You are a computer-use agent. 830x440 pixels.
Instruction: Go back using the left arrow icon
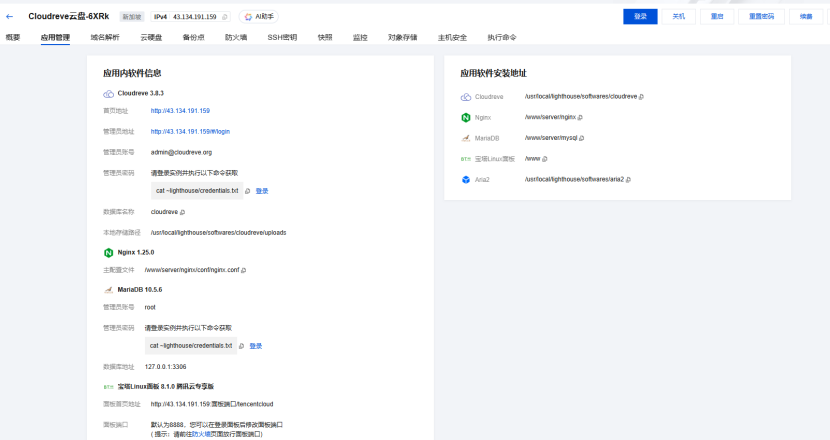[9, 16]
